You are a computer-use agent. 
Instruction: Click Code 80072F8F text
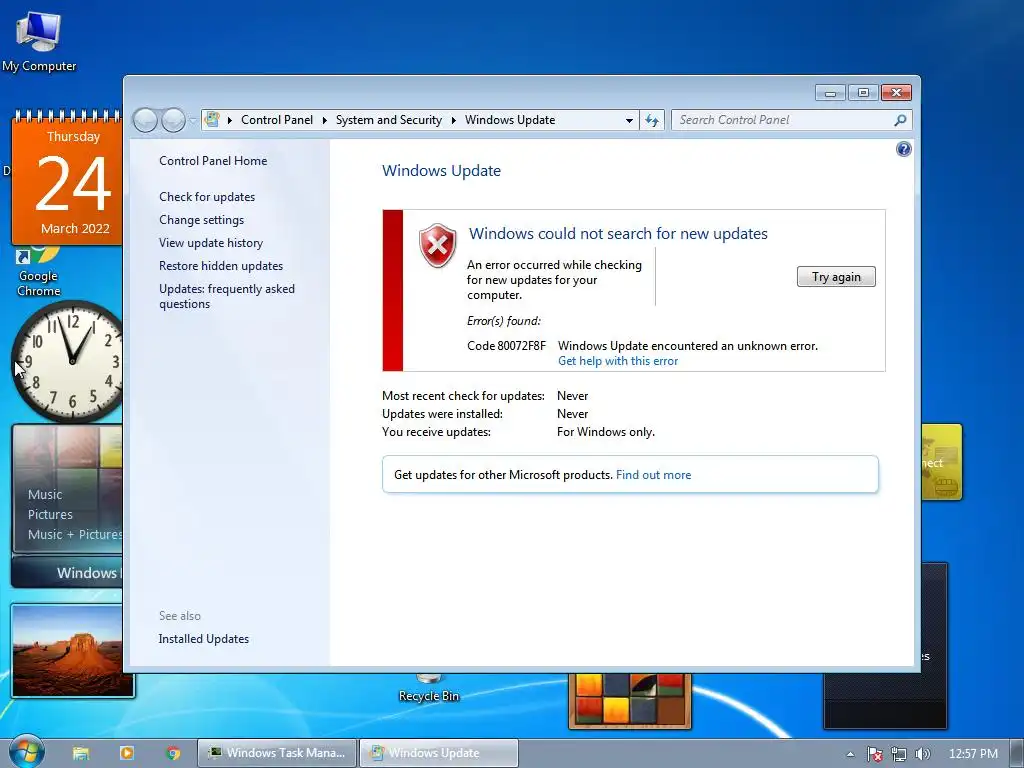(x=506, y=345)
